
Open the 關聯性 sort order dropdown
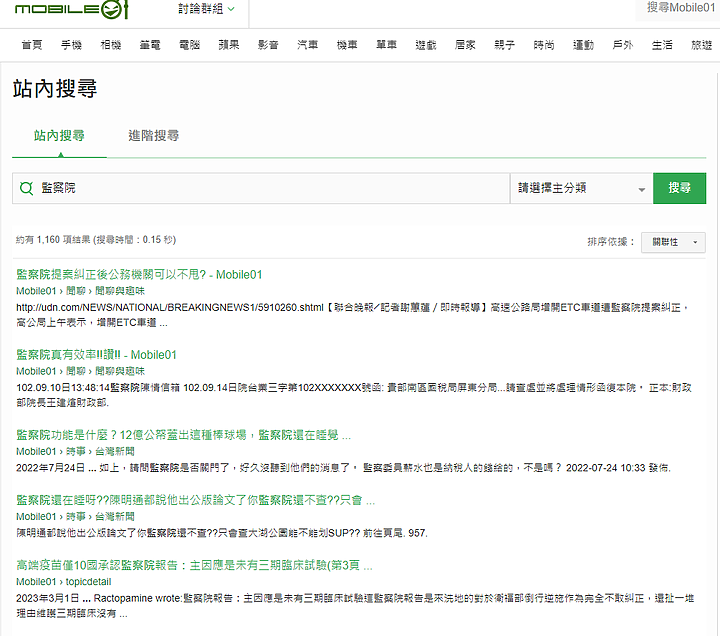[x=673, y=242]
